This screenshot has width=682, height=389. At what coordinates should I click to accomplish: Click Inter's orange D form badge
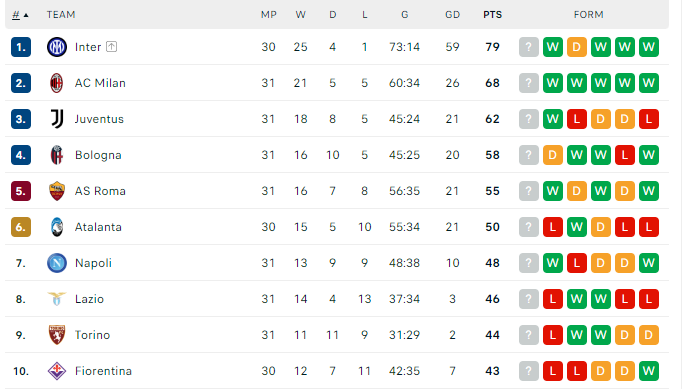[577, 47]
